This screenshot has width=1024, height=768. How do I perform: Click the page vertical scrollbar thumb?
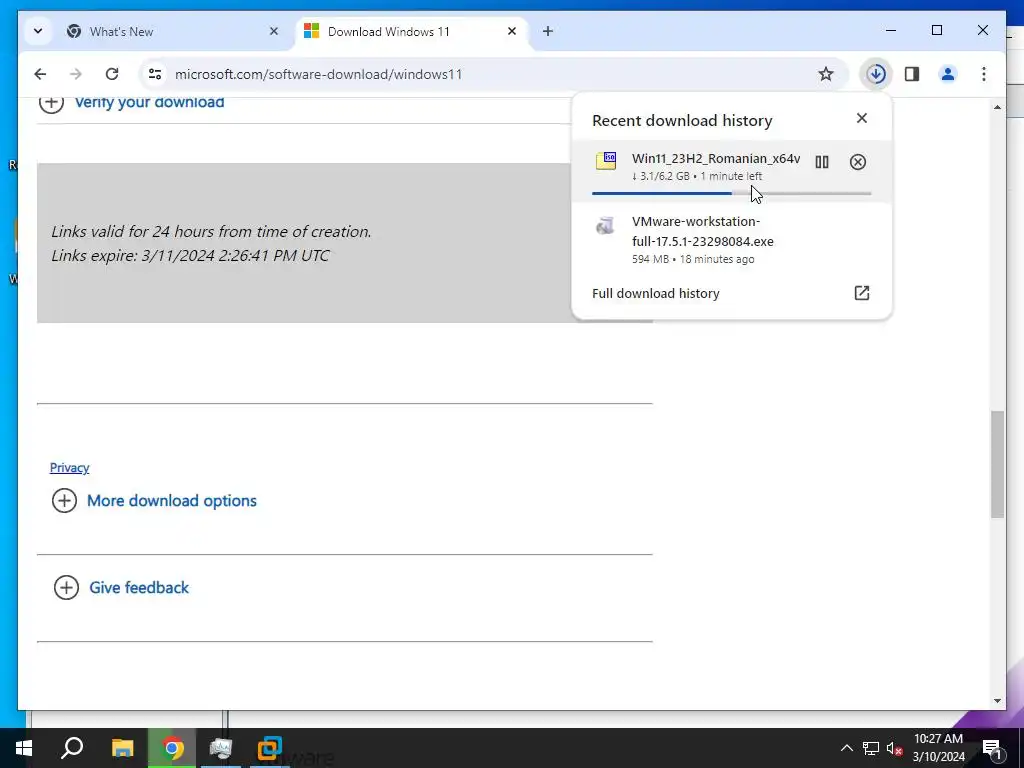pos(997,464)
